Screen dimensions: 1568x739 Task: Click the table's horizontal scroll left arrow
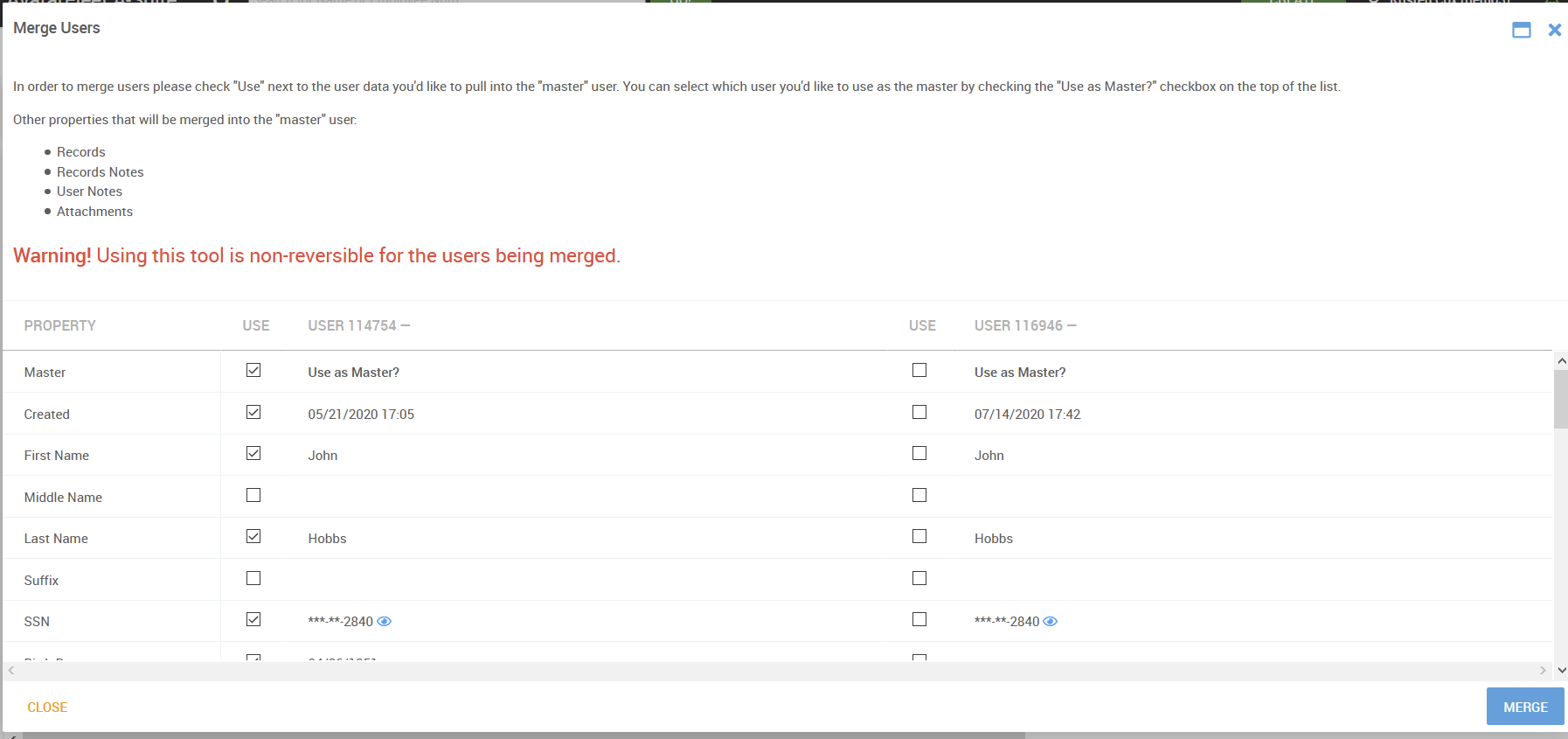10,671
